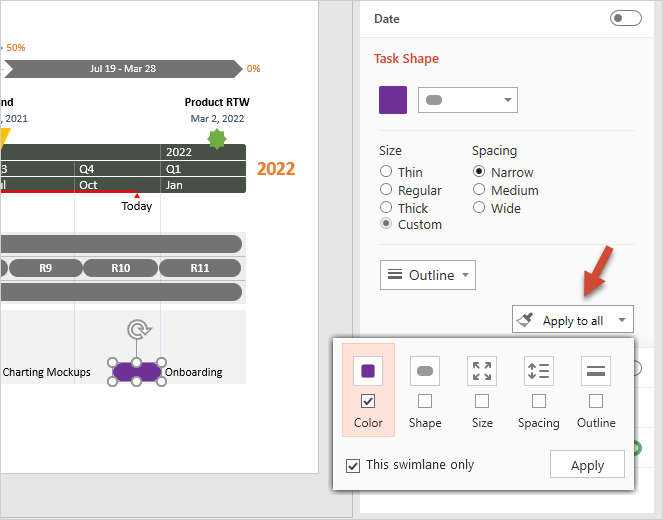Click the Task Shape section heading
The image size is (663, 520).
point(406,58)
